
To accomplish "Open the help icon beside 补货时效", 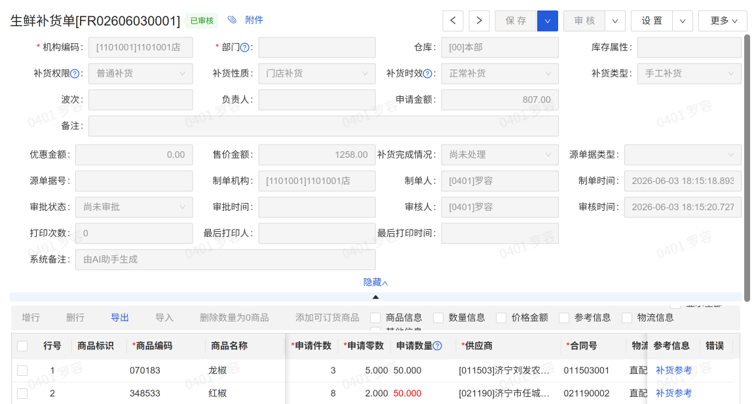I will (x=427, y=74).
